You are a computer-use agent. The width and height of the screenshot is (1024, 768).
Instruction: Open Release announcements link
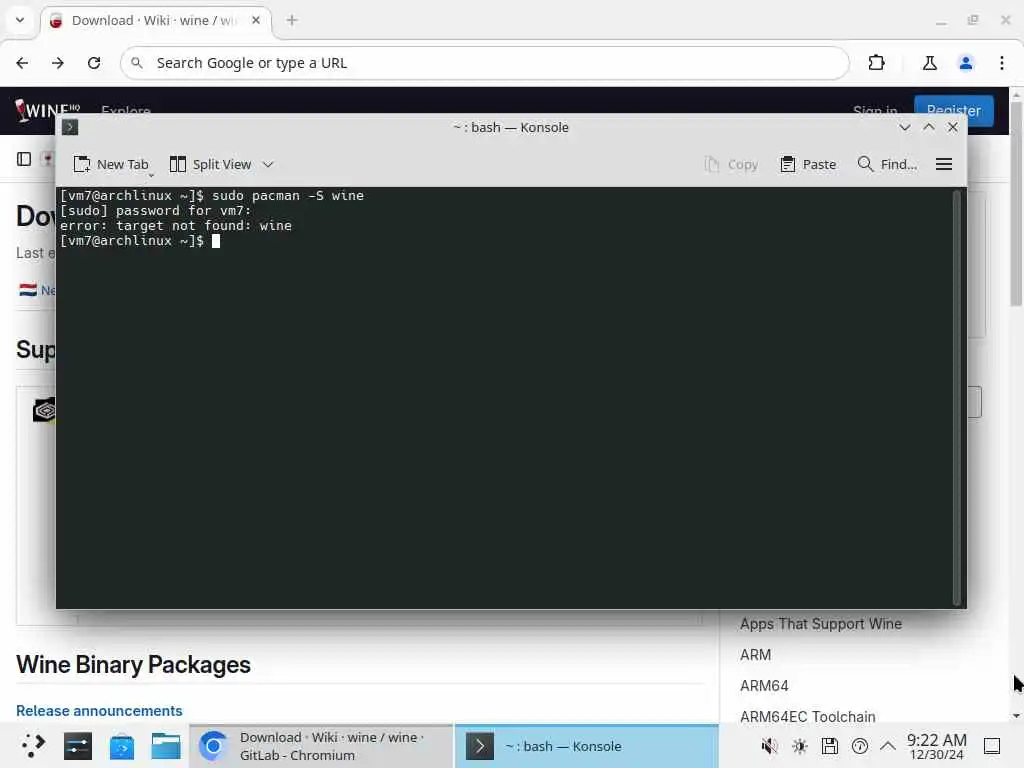coord(99,711)
